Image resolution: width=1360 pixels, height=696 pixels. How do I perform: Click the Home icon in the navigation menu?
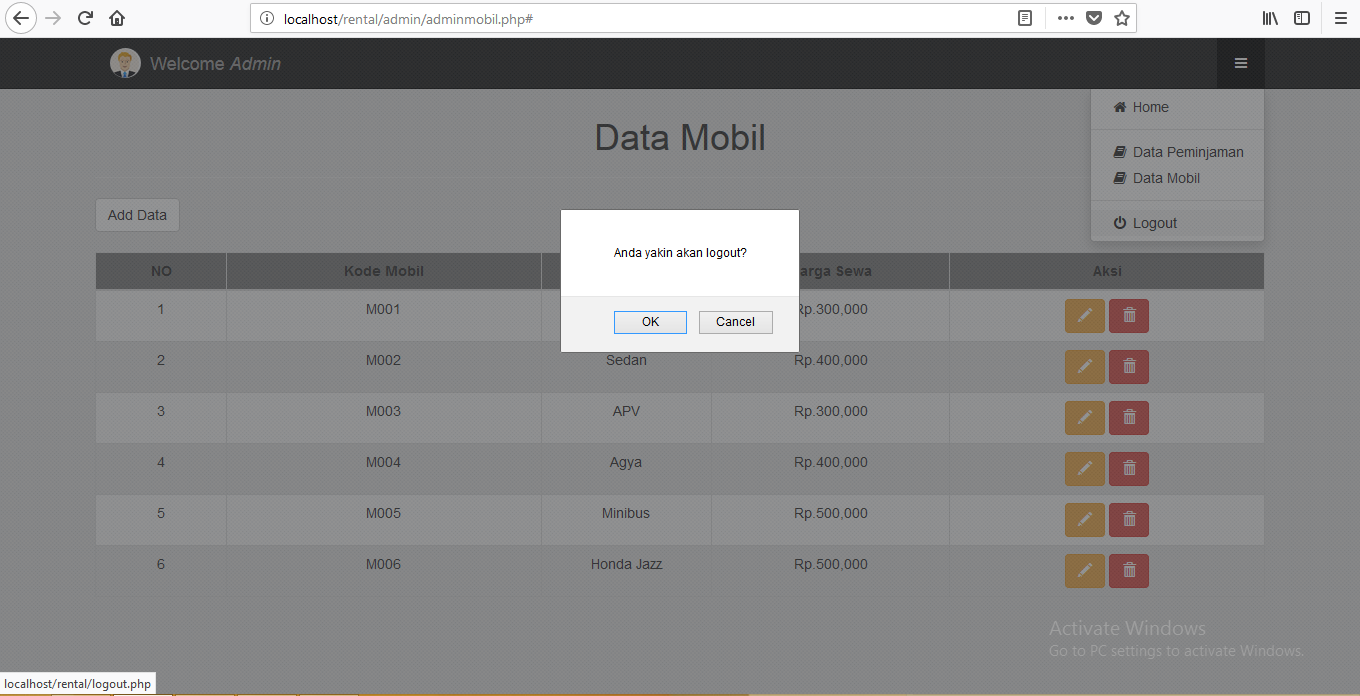pos(1122,106)
